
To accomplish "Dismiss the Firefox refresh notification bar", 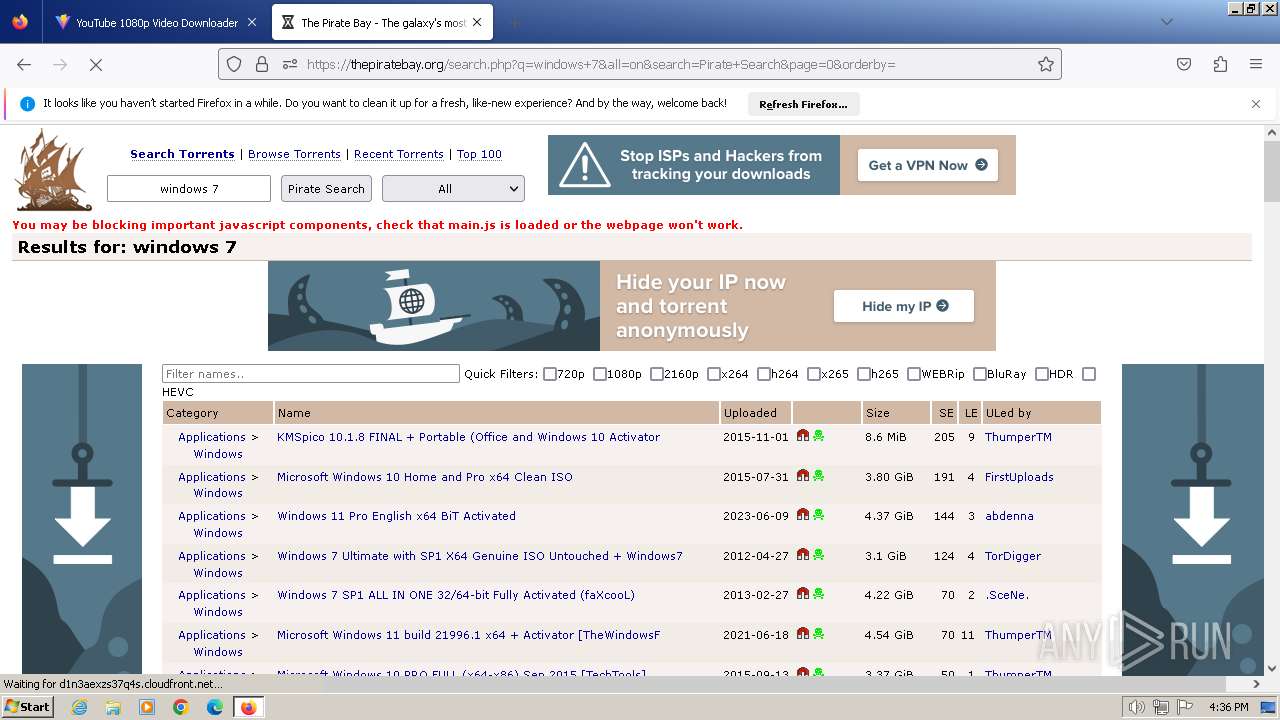I will tap(1256, 104).
